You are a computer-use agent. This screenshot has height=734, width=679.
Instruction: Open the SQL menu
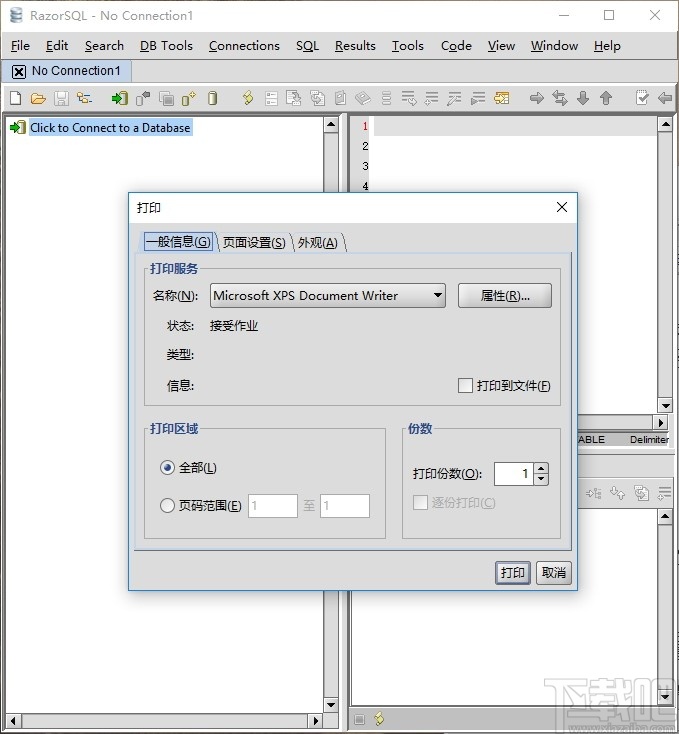tap(307, 46)
